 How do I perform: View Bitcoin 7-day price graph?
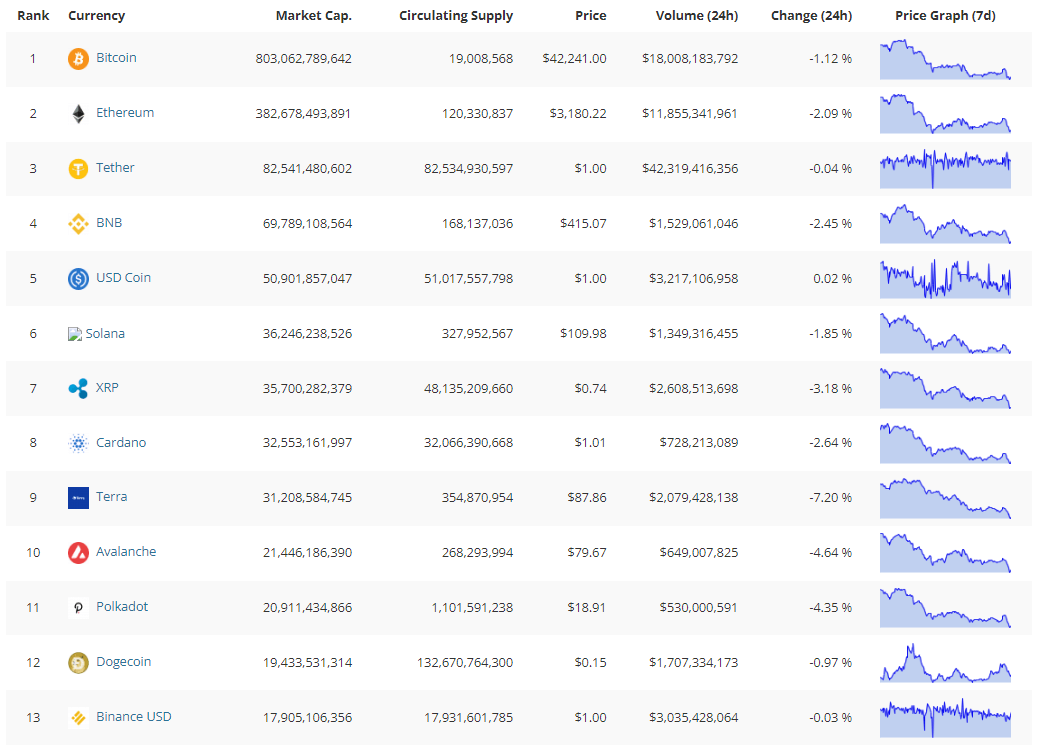tap(945, 59)
